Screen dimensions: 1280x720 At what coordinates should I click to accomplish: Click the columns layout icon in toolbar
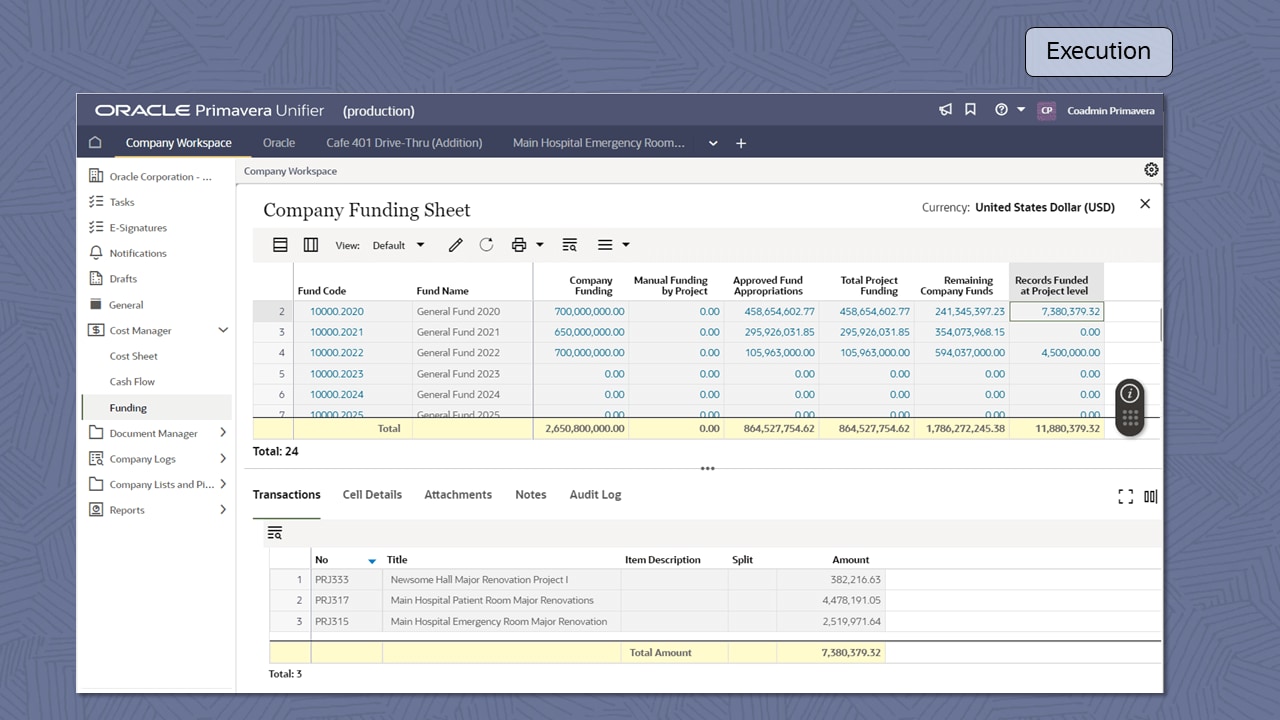[311, 245]
